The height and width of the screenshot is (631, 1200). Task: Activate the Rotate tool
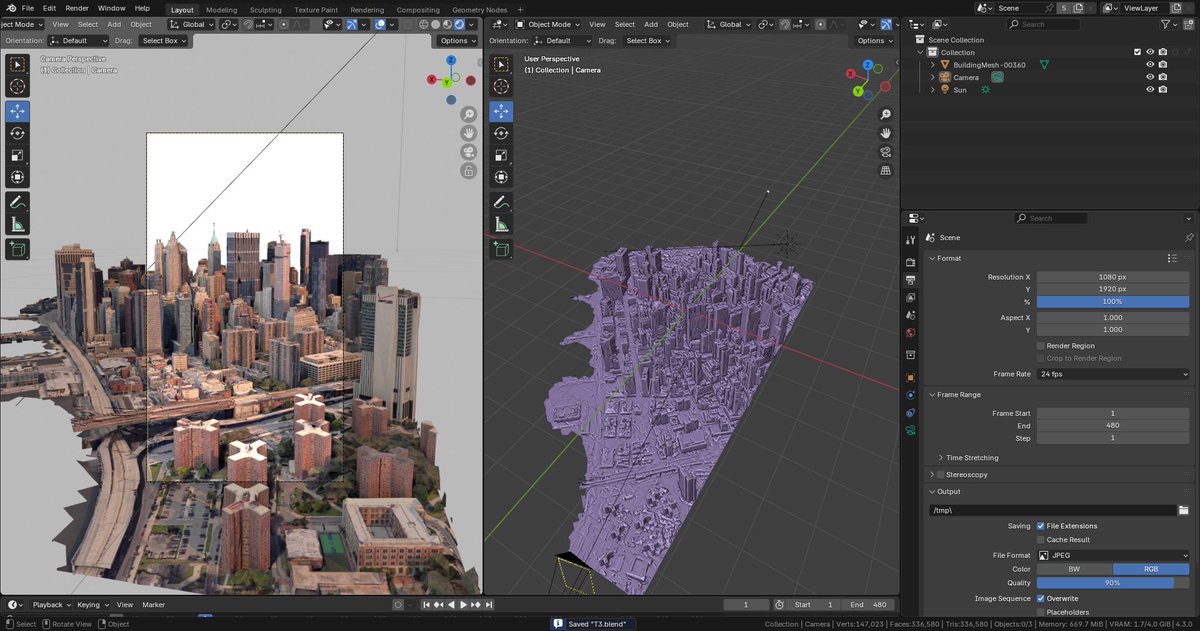pyautogui.click(x=17, y=134)
